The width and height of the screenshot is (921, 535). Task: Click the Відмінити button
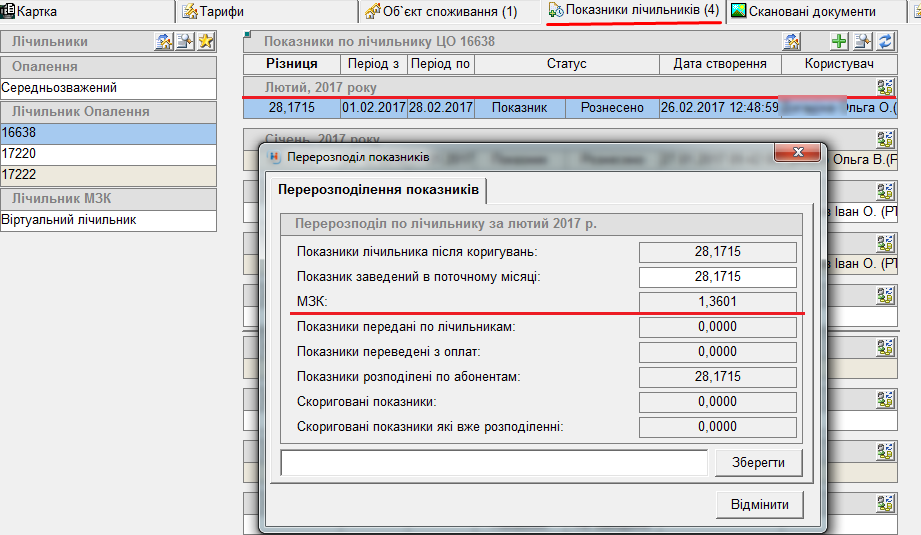coord(759,505)
